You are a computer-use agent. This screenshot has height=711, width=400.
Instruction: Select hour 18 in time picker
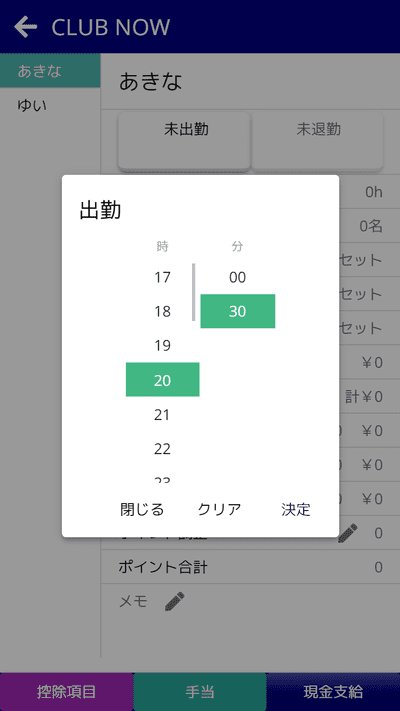(162, 312)
